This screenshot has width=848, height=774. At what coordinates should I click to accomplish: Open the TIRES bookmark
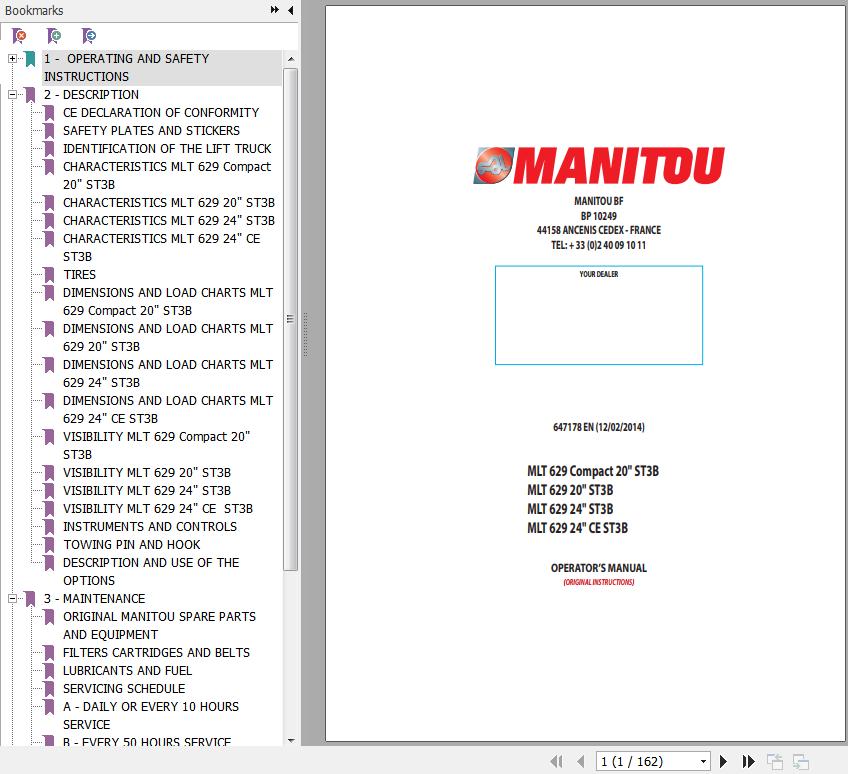[80, 275]
